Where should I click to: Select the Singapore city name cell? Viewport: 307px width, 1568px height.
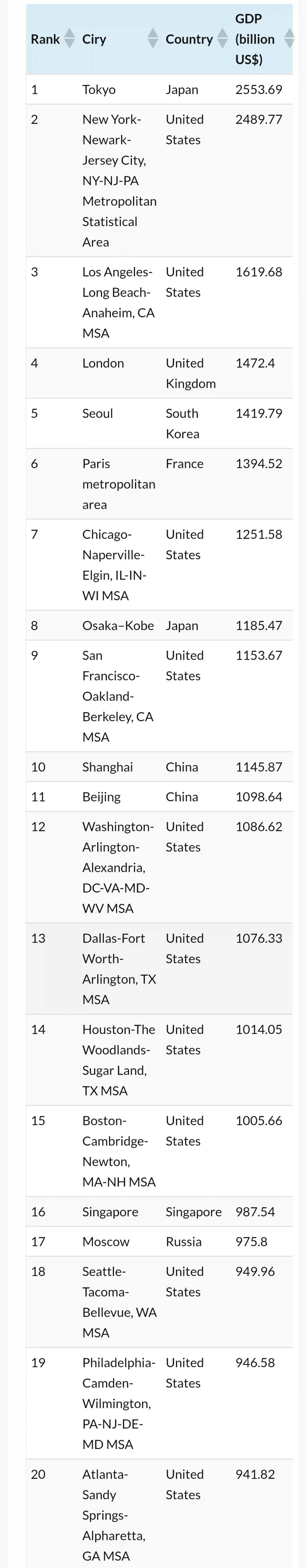[110, 1212]
